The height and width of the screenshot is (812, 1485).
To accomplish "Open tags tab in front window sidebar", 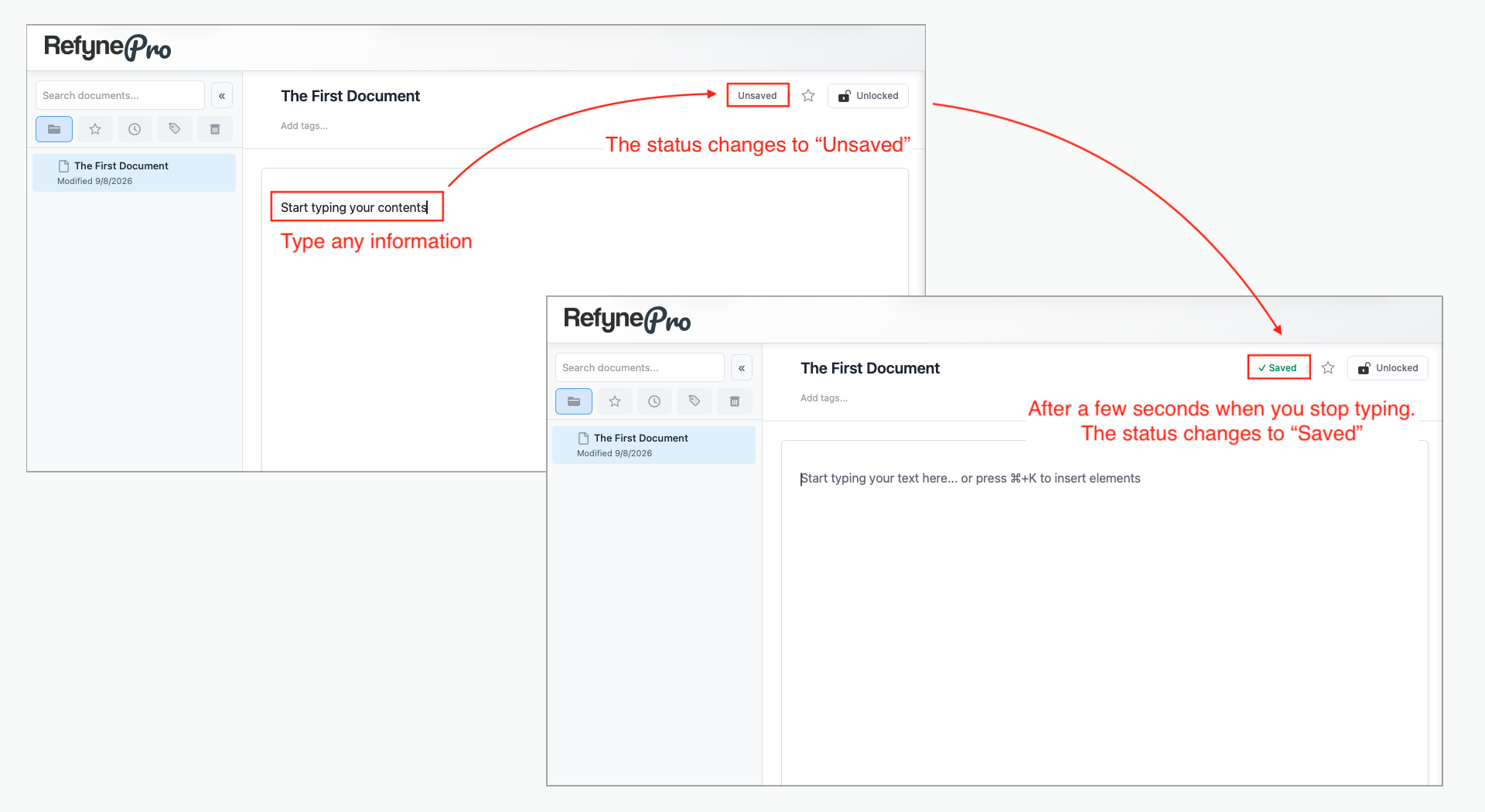I will (x=695, y=401).
